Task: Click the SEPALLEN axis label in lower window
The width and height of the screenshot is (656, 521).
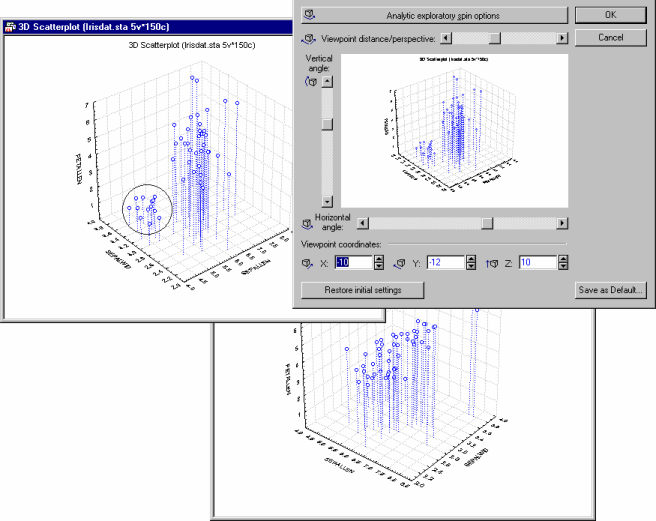Action: pyautogui.click(x=339, y=465)
